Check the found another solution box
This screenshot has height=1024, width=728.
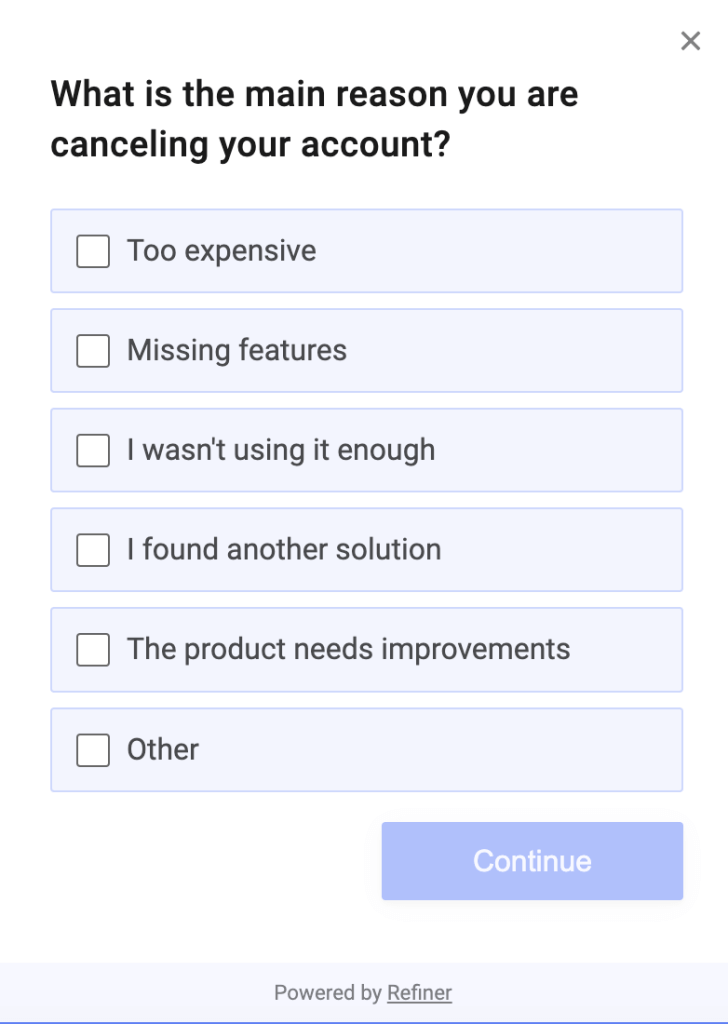tap(93, 550)
